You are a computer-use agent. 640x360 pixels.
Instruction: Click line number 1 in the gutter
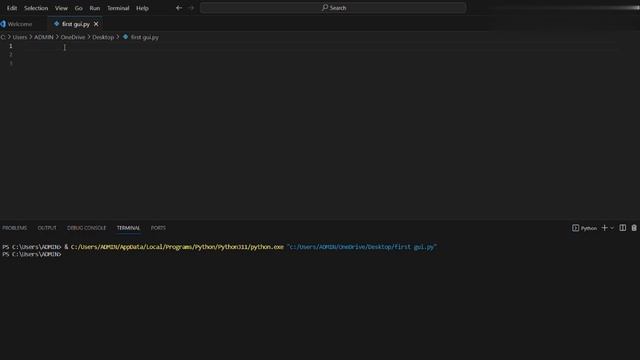click(x=11, y=46)
